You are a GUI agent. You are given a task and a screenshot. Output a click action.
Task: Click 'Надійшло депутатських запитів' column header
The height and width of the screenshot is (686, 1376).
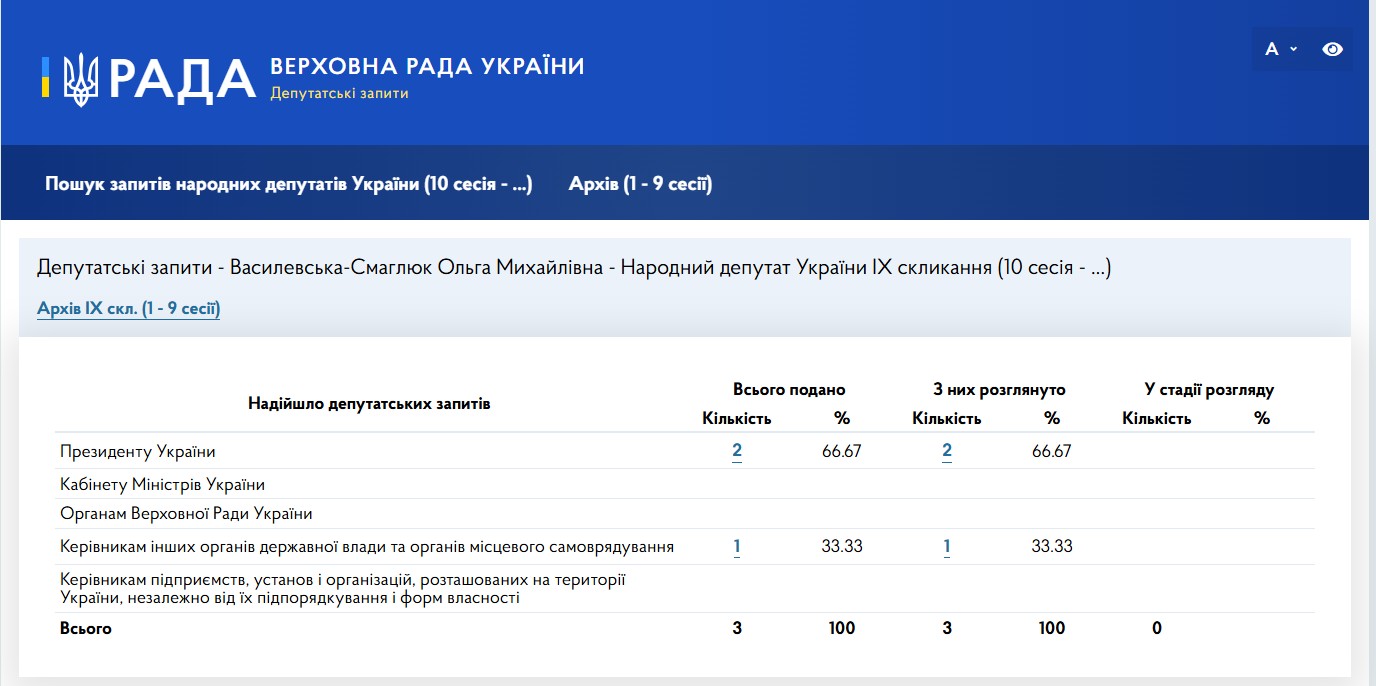point(369,404)
